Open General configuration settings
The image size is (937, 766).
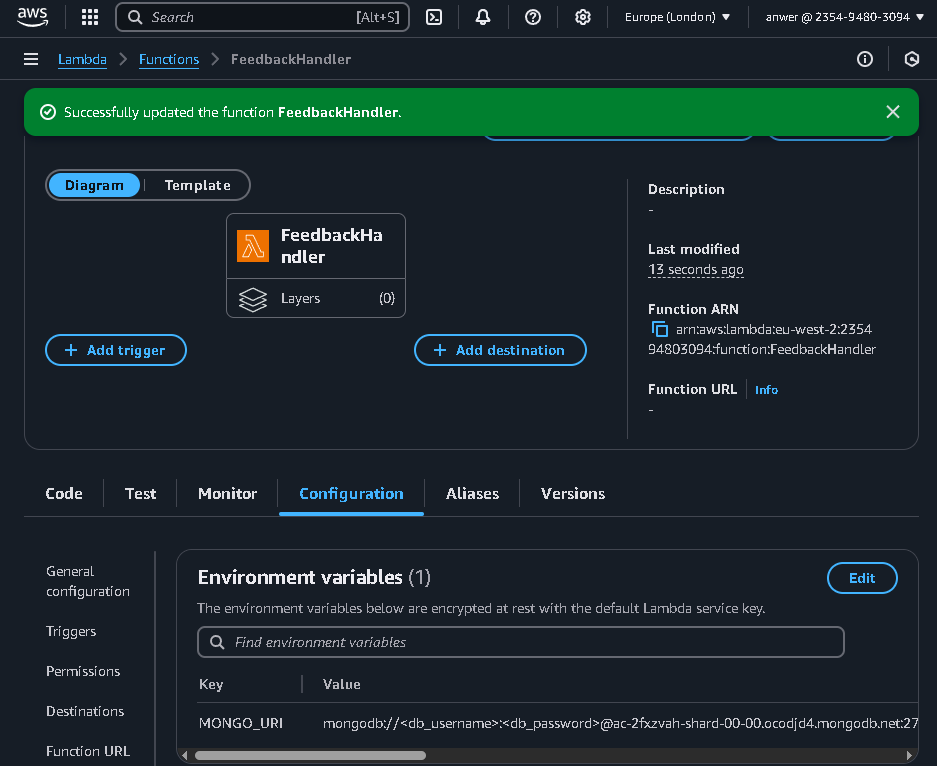(88, 581)
